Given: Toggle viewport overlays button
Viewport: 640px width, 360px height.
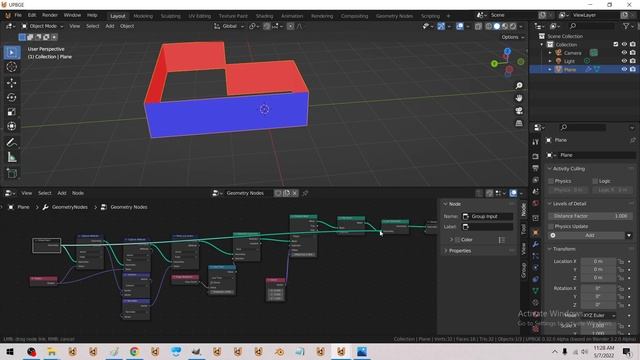Looking at the screenshot, I should [460, 26].
